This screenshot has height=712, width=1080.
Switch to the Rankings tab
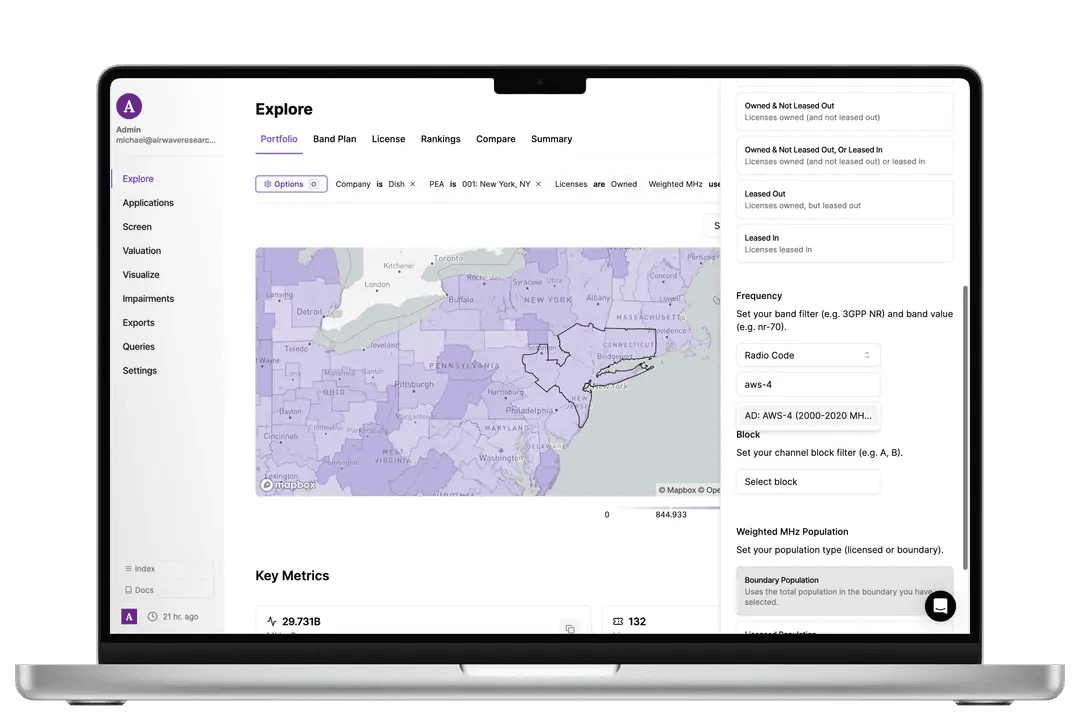[440, 139]
